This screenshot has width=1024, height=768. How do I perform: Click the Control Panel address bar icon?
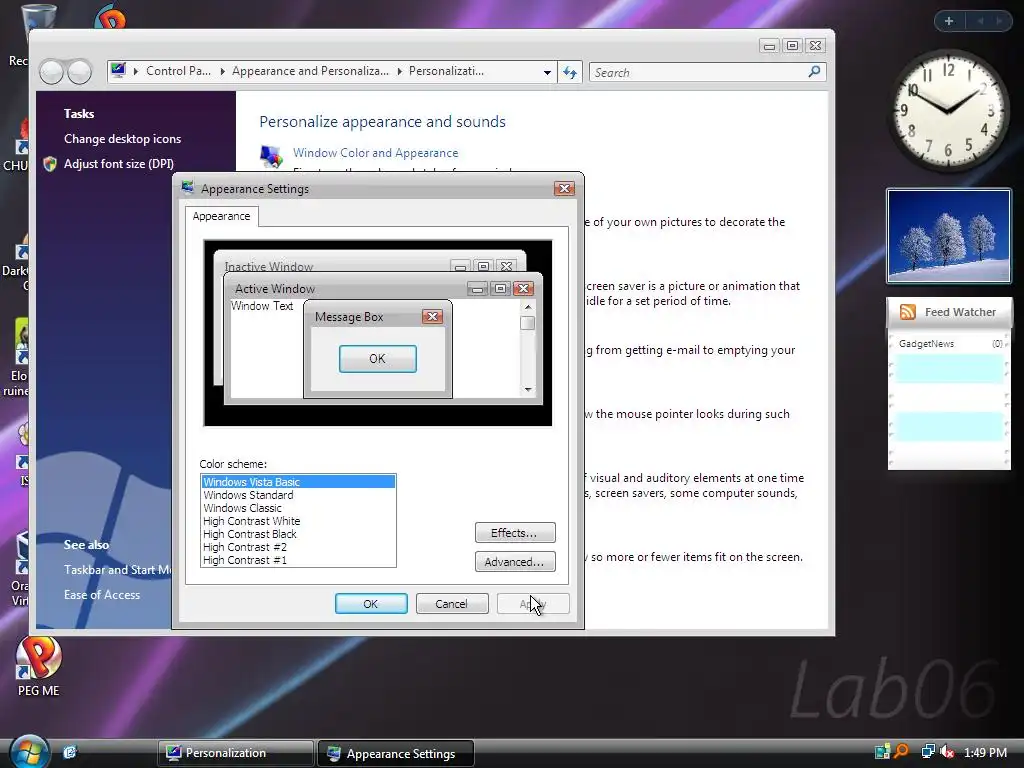118,71
